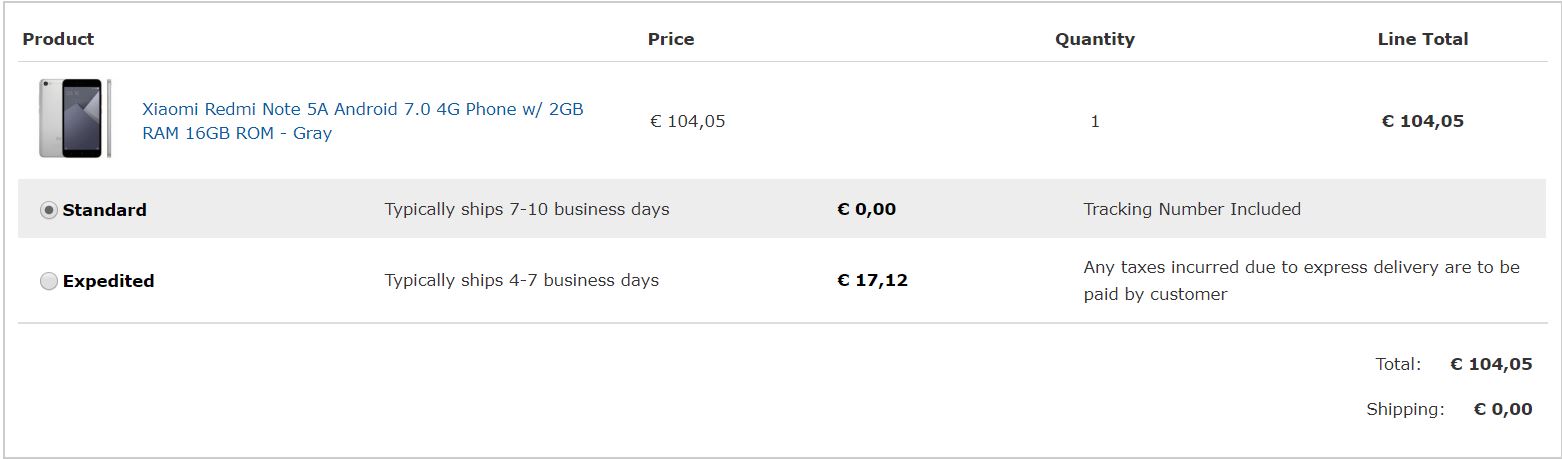Image resolution: width=1562 pixels, height=459 pixels.
Task: Click the Quantity column header
Action: pos(1095,39)
